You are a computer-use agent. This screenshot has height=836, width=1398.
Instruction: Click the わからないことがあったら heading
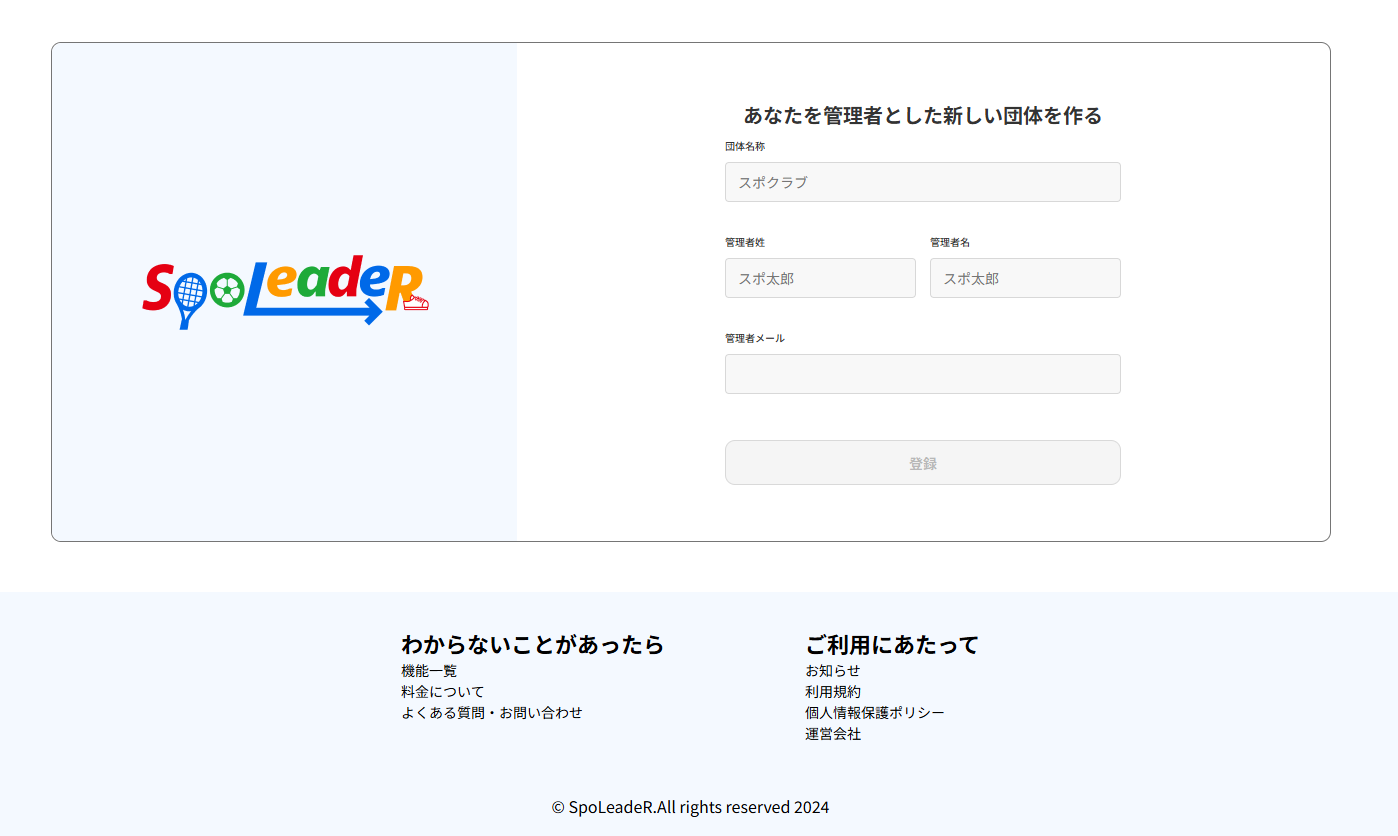pos(532,644)
